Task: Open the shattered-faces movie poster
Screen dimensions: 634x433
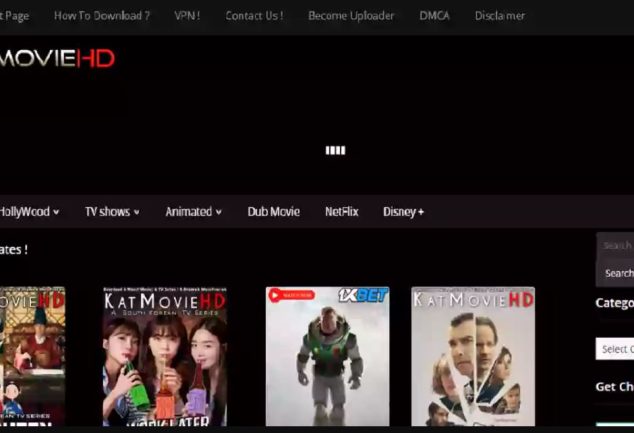Action: (x=473, y=357)
